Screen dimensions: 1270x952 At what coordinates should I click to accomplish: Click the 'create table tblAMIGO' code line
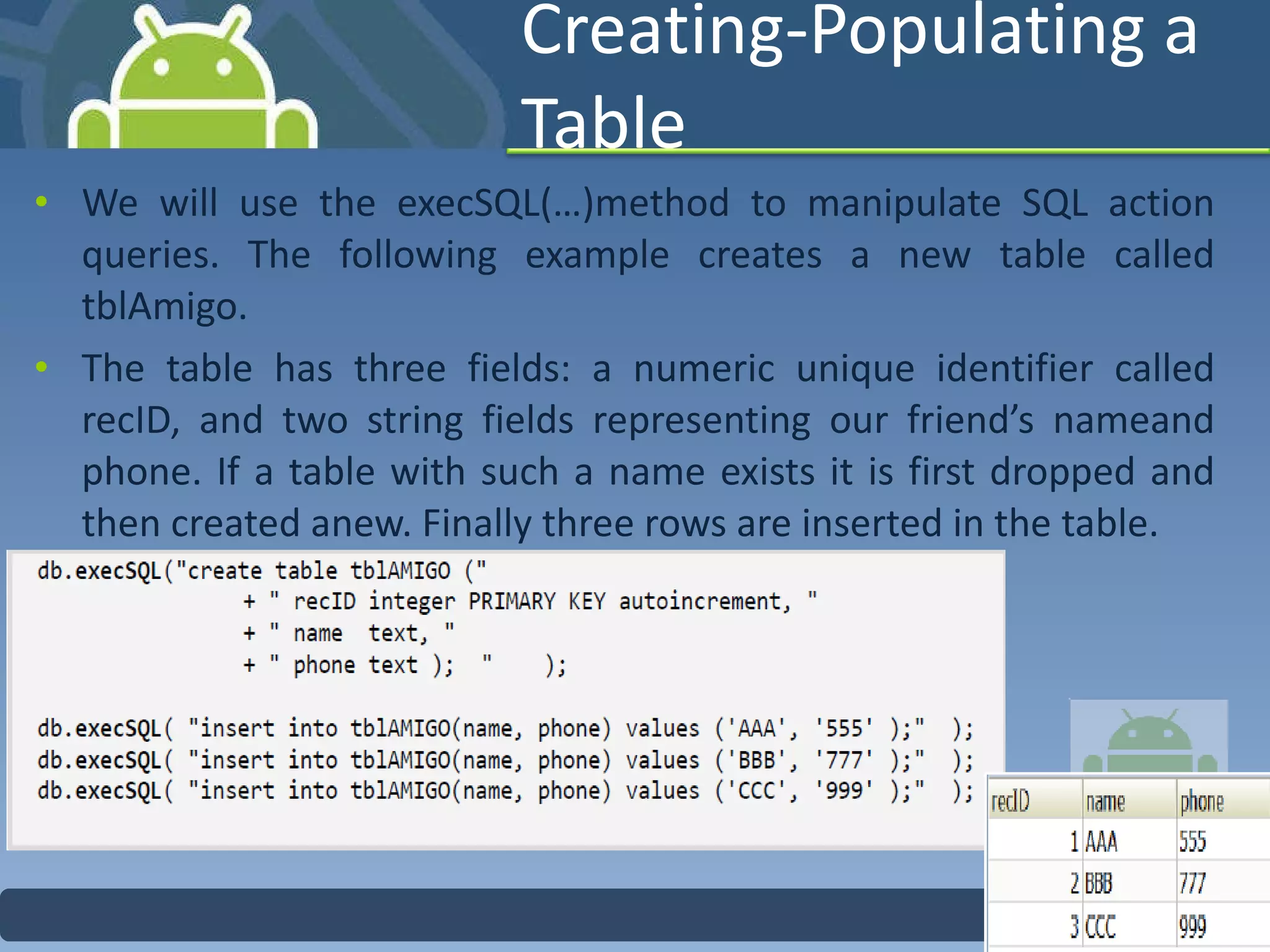tap(262, 571)
